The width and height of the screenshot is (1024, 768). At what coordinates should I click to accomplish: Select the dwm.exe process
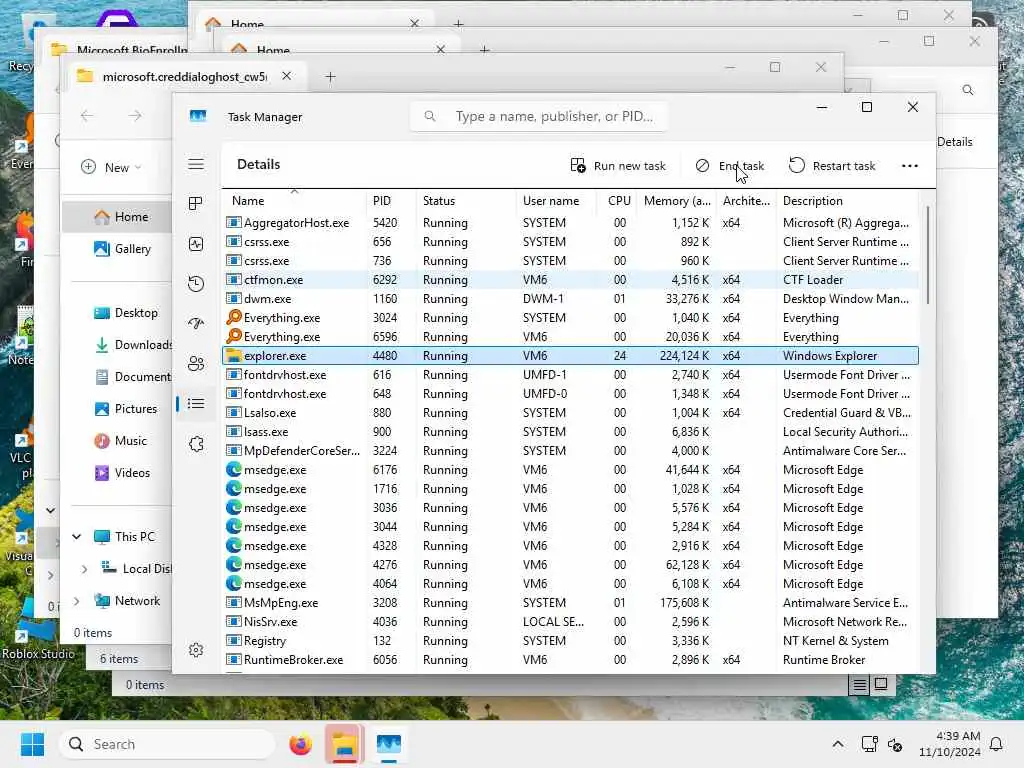tap(570, 298)
